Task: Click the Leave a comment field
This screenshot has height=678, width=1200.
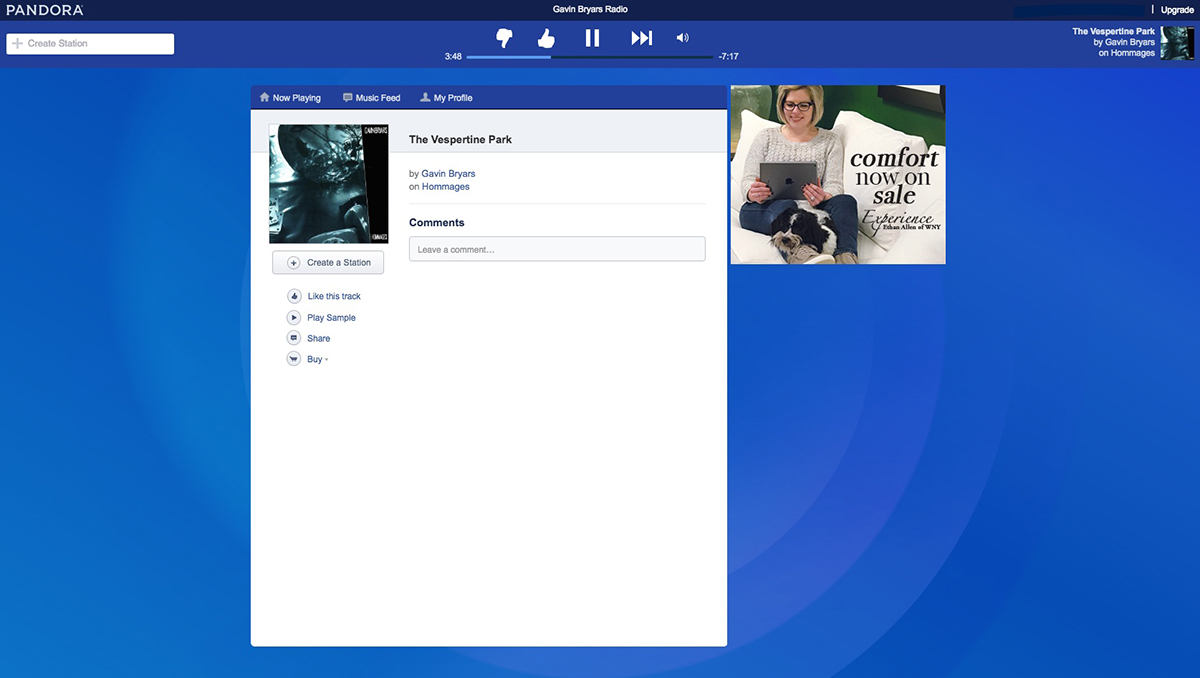Action: coord(557,249)
